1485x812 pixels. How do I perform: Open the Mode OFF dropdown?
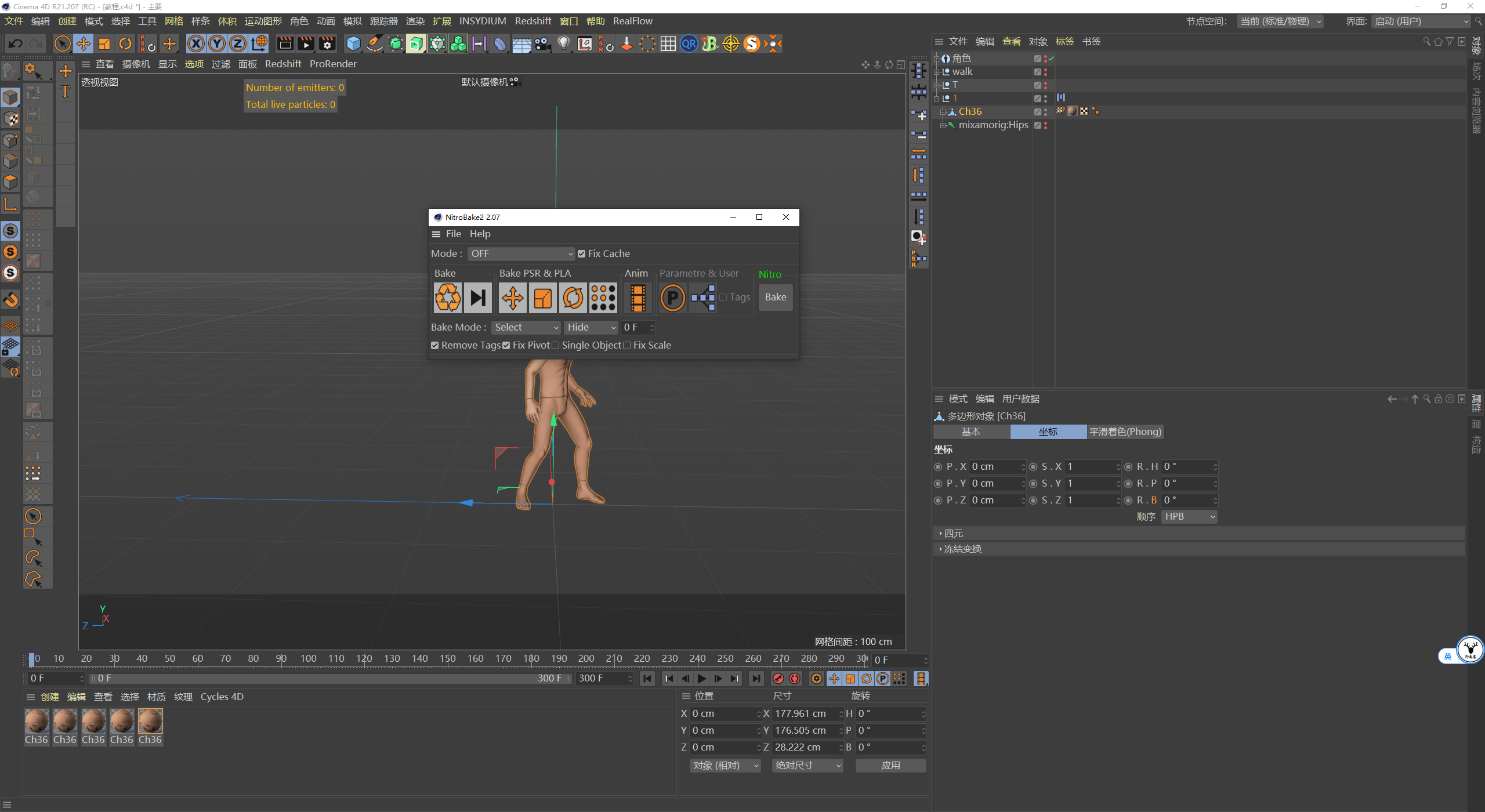[x=520, y=254]
